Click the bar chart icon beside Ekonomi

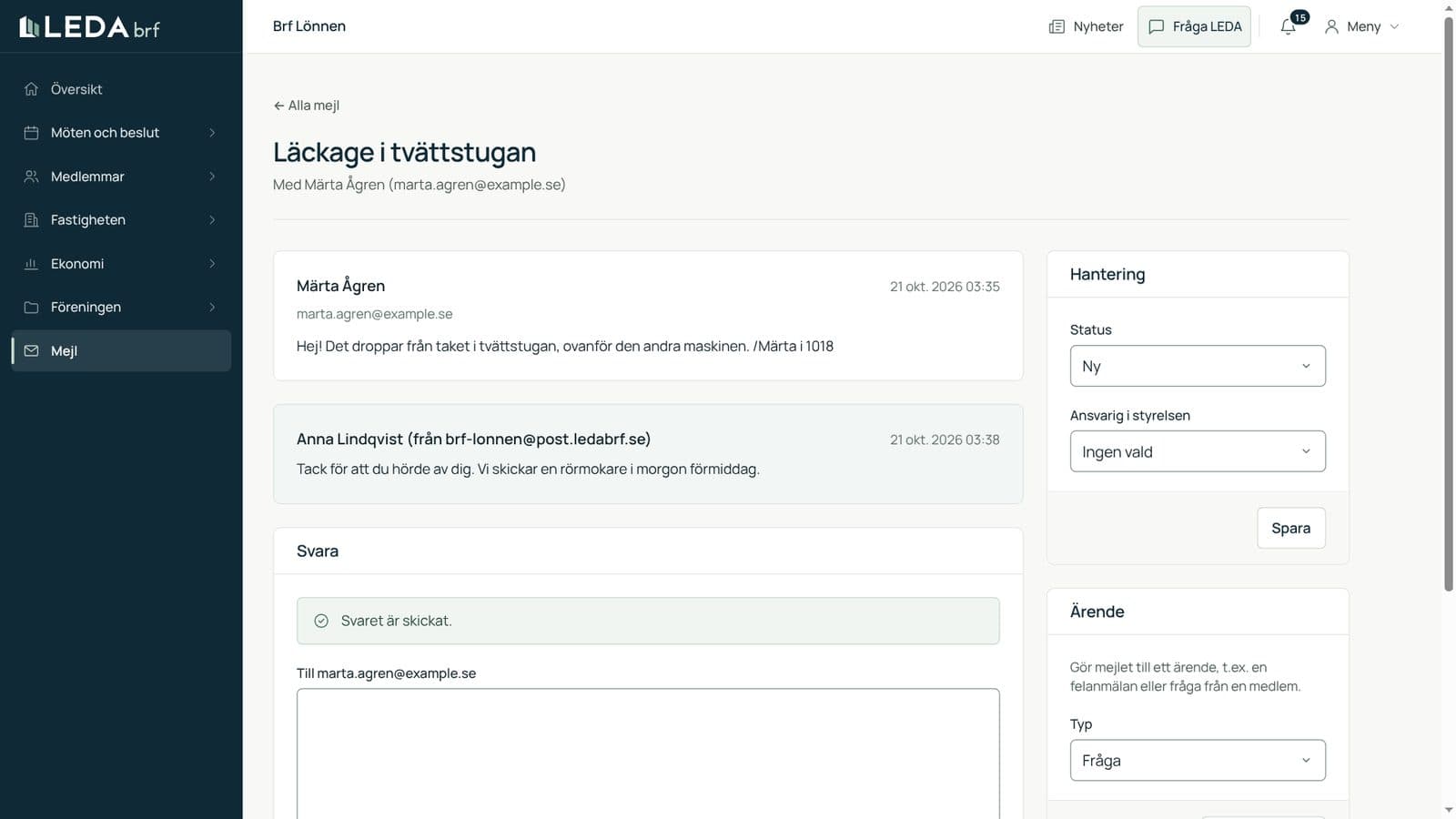(31, 264)
